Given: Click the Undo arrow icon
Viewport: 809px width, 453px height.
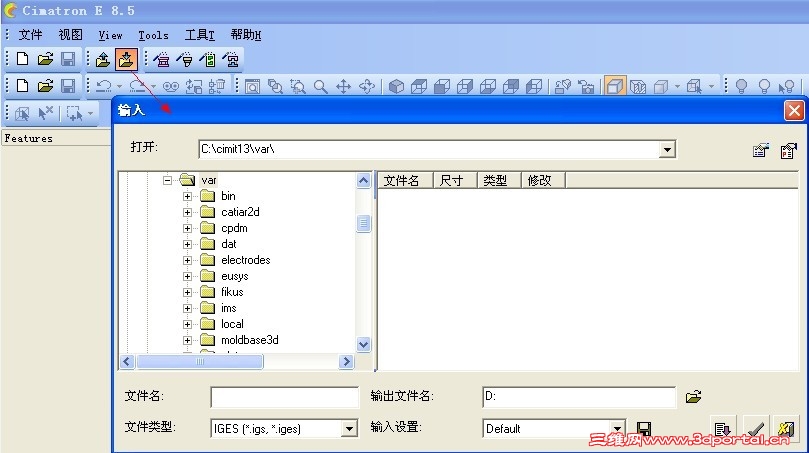Looking at the screenshot, I should pos(104,86).
